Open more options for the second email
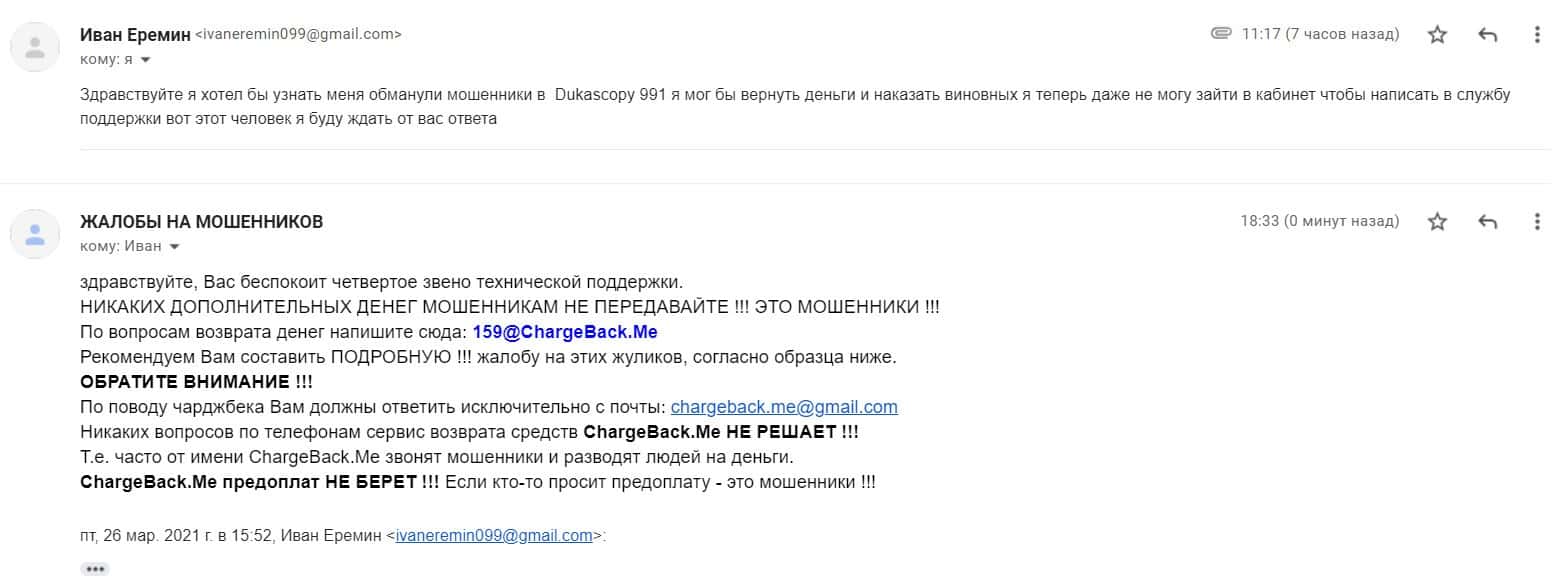The height and width of the screenshot is (584, 1568). 1537,222
